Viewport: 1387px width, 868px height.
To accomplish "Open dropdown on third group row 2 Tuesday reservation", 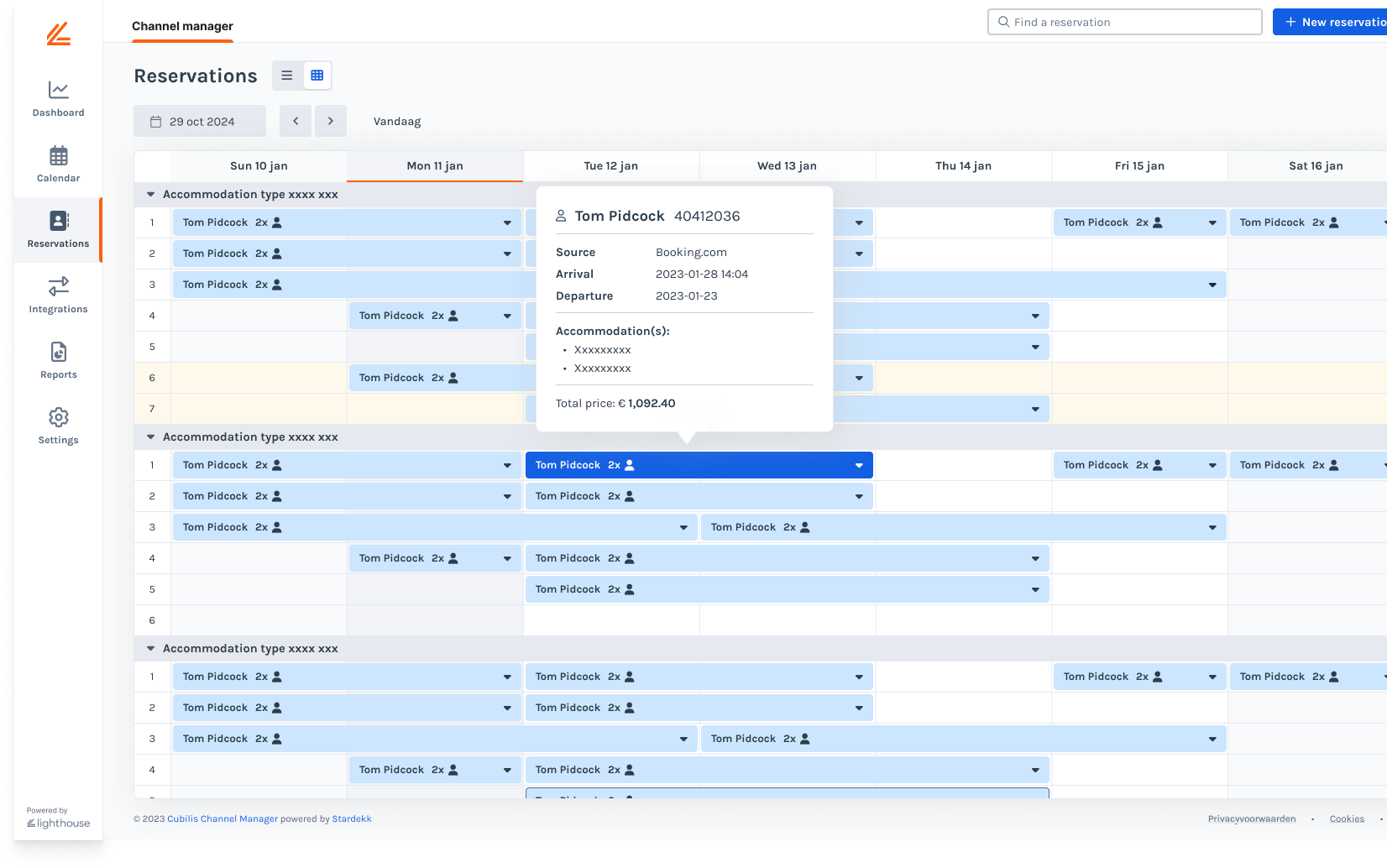I will pyautogui.click(x=859, y=709).
